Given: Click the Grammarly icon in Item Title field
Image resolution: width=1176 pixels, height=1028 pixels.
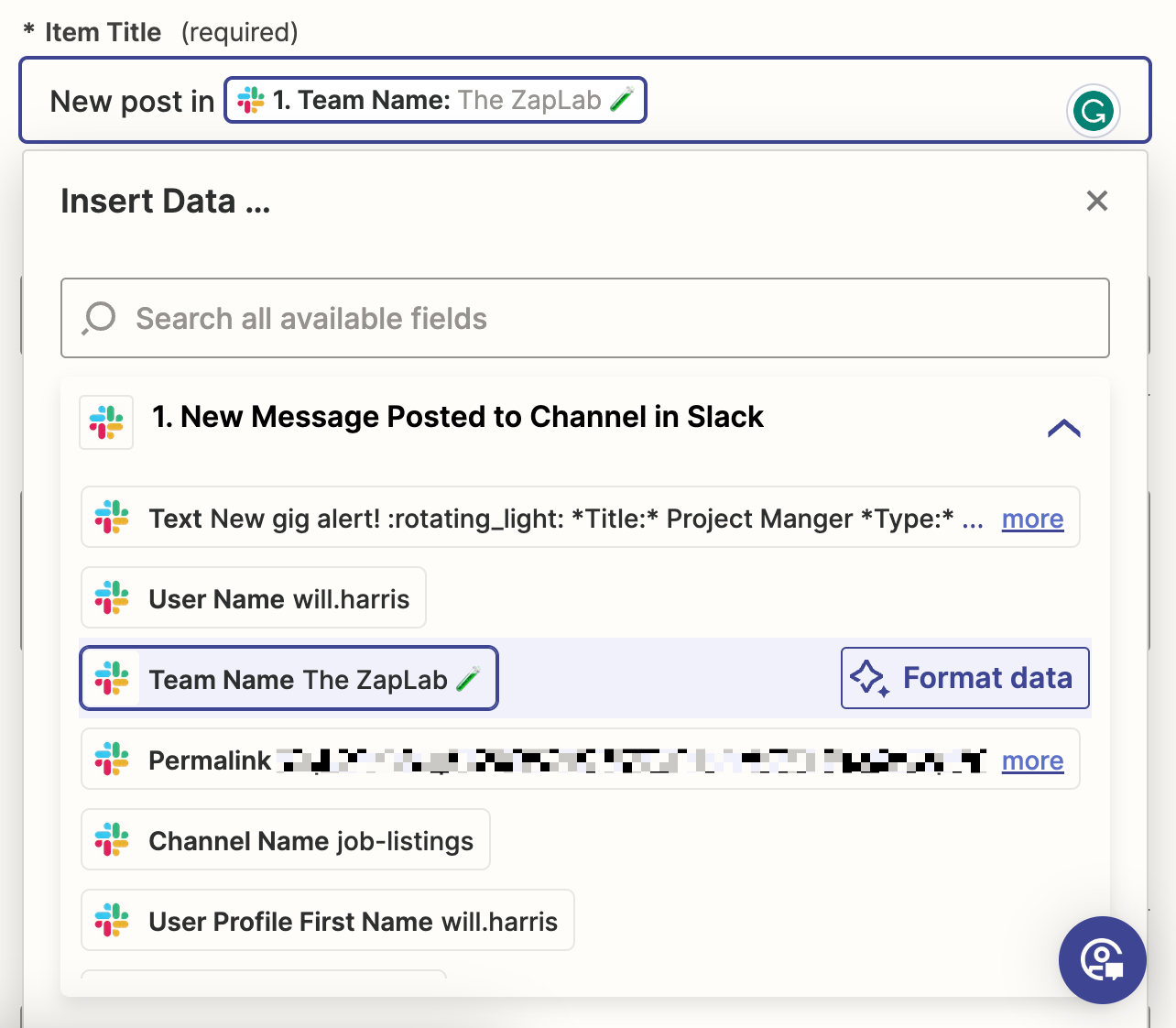Looking at the screenshot, I should pyautogui.click(x=1094, y=111).
